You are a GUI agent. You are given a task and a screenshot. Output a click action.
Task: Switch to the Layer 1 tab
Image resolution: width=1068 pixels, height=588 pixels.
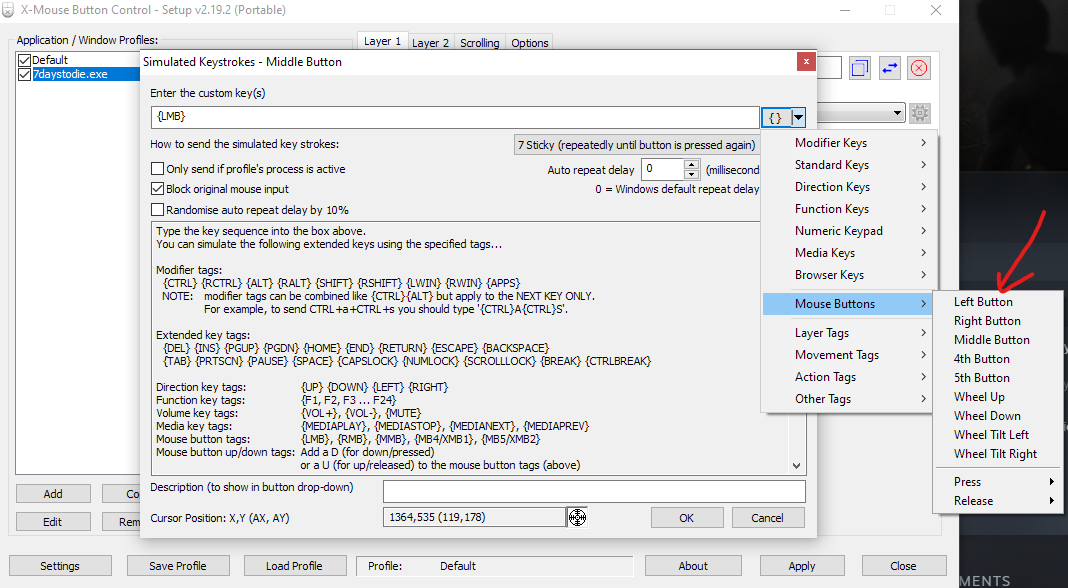point(382,41)
